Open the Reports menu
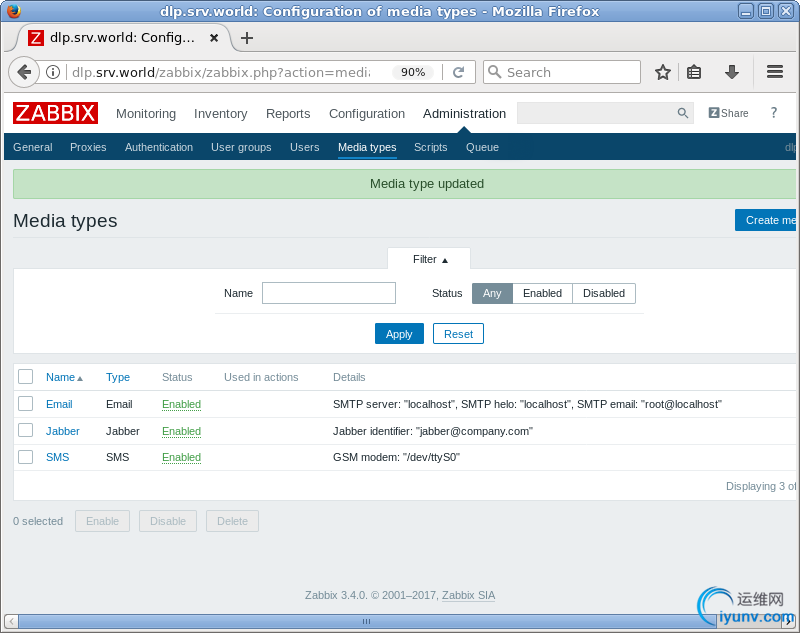 (x=288, y=113)
